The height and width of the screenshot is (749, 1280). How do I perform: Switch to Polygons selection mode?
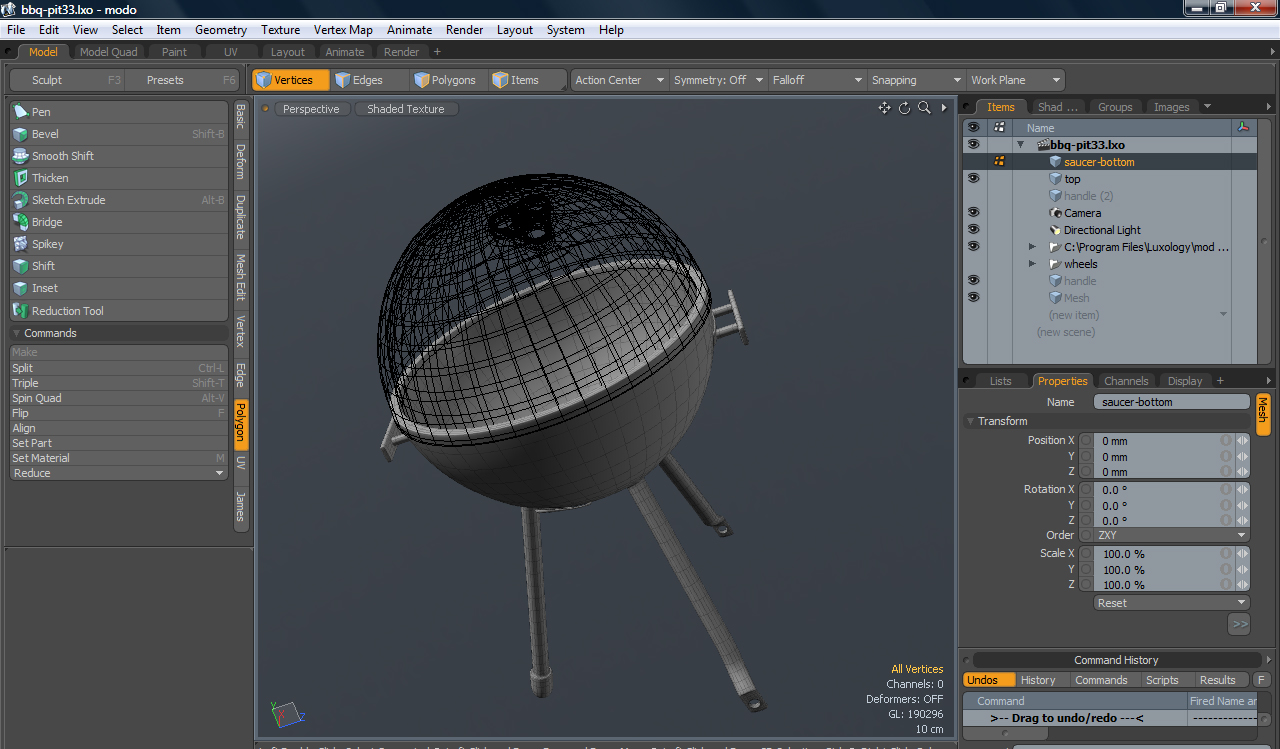pos(448,80)
